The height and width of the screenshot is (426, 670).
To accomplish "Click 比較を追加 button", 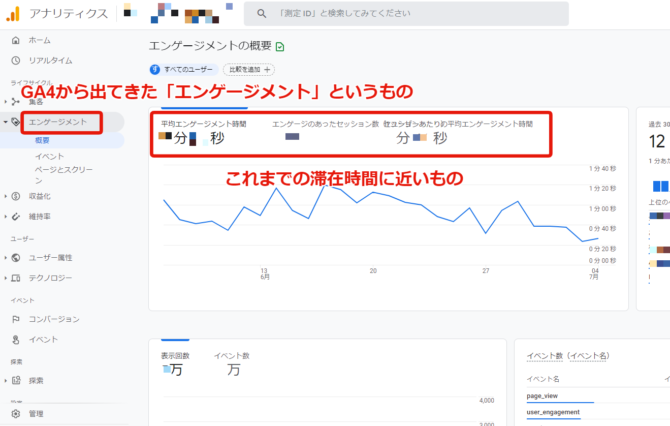I will (249, 69).
